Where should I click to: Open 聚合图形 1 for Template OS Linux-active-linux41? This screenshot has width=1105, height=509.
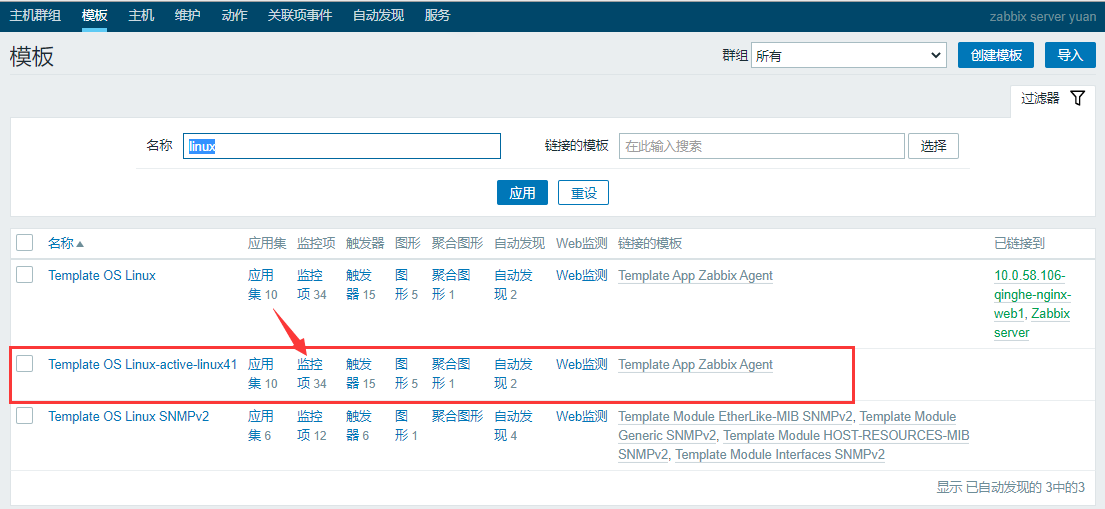451,374
